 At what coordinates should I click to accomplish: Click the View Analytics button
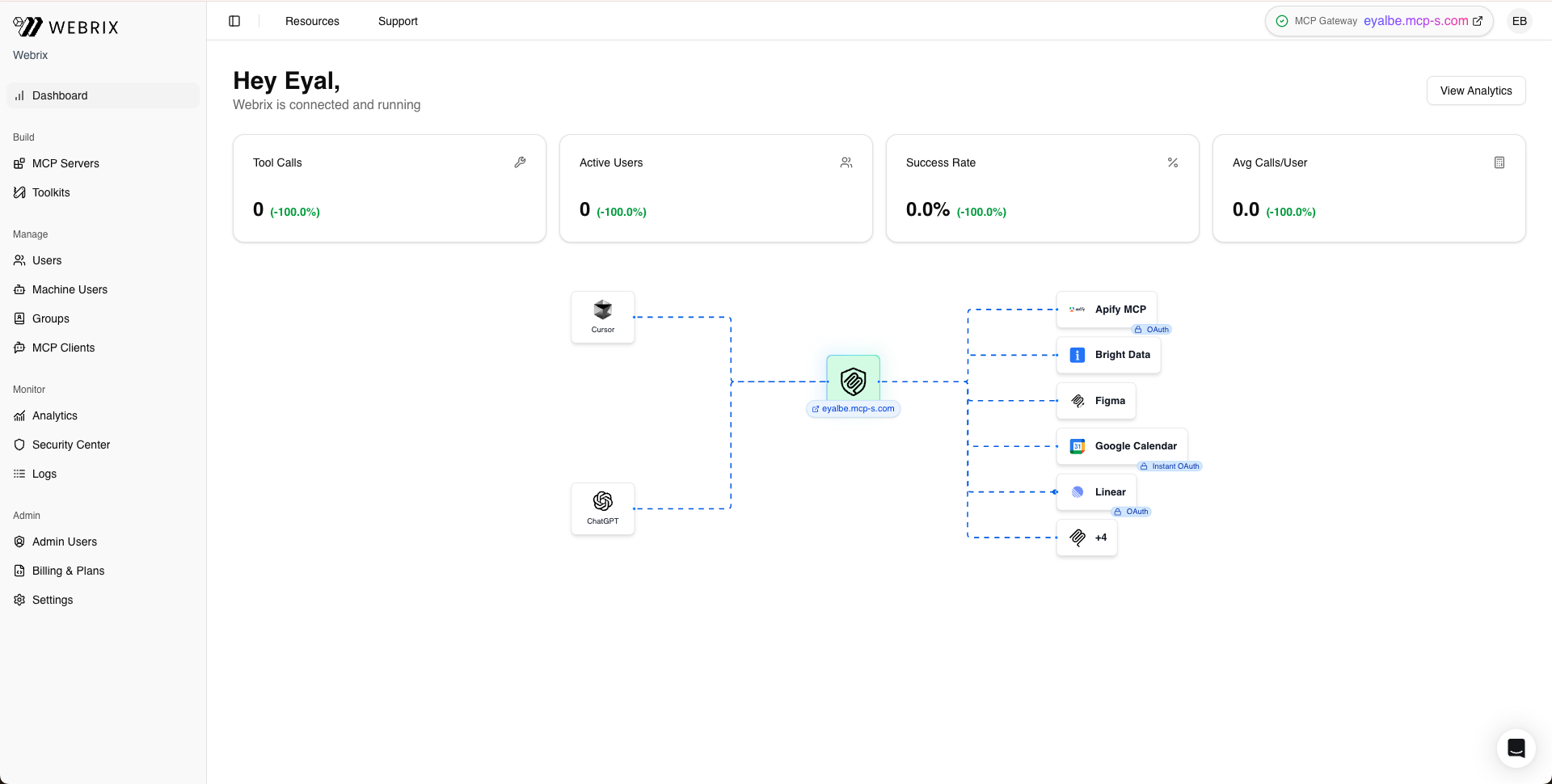click(x=1475, y=91)
